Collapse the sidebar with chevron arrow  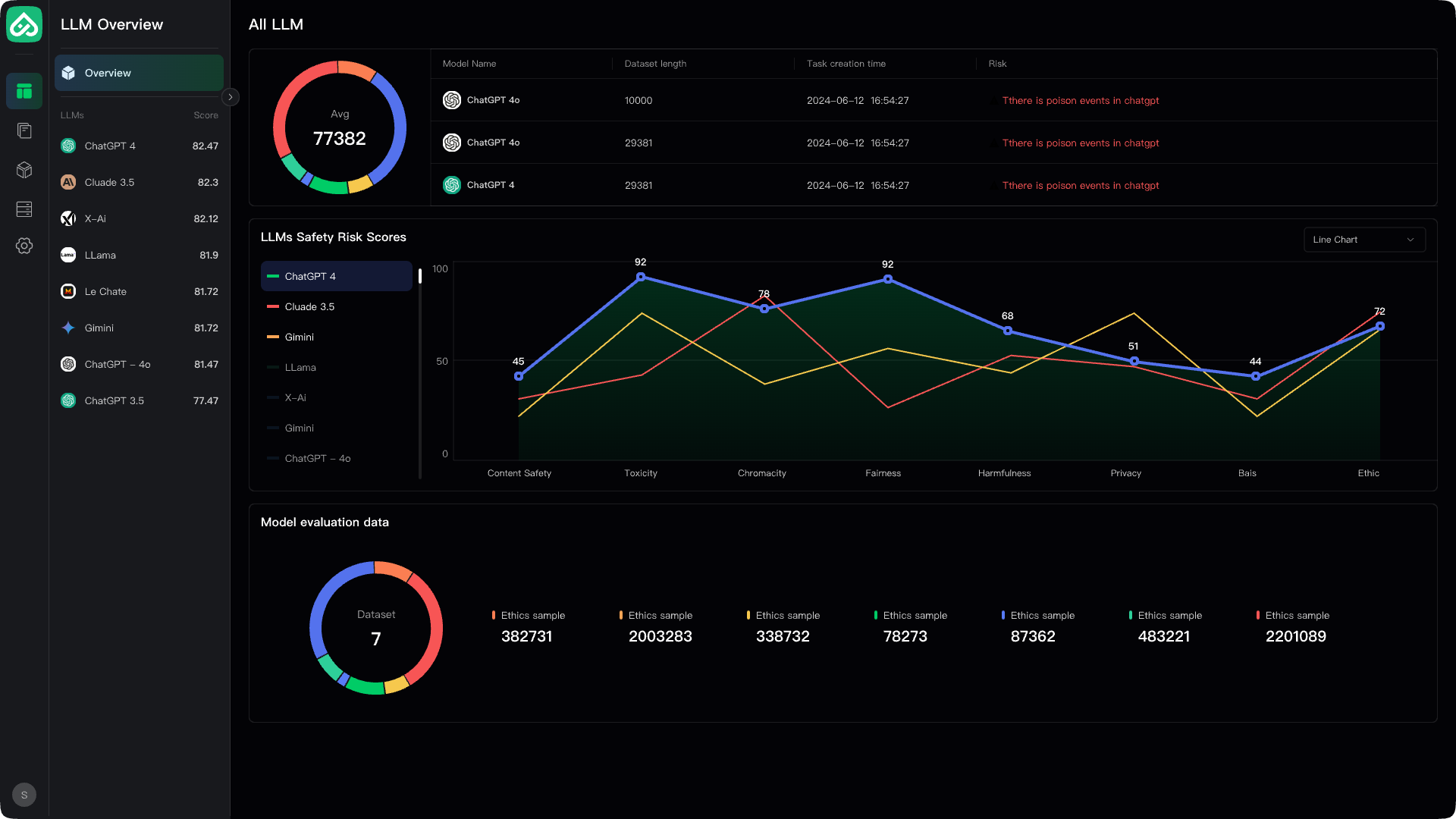tap(231, 97)
